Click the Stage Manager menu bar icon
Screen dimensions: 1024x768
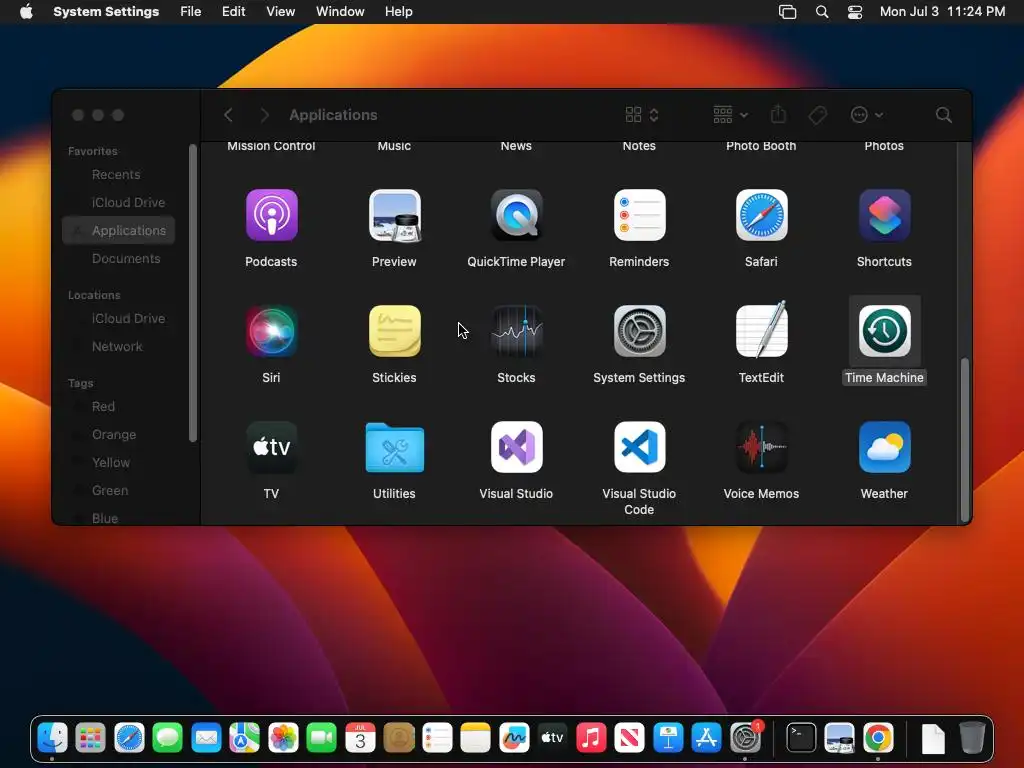tap(788, 11)
